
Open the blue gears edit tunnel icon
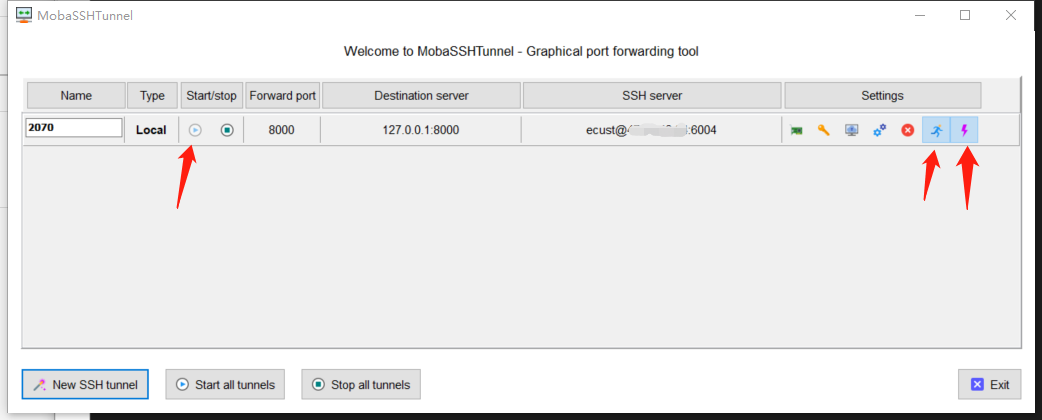pos(880,130)
